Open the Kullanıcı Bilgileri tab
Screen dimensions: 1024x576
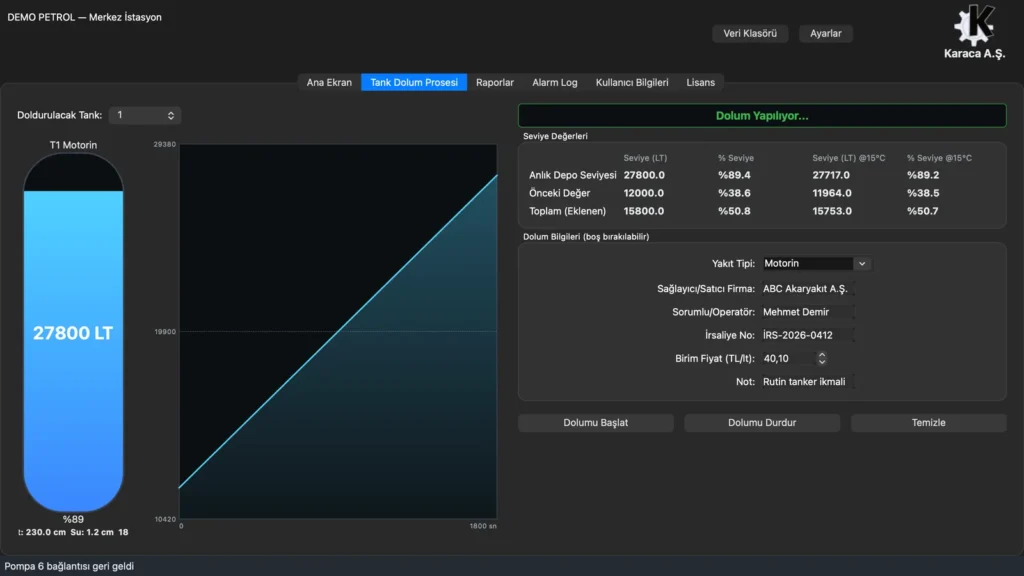click(632, 82)
